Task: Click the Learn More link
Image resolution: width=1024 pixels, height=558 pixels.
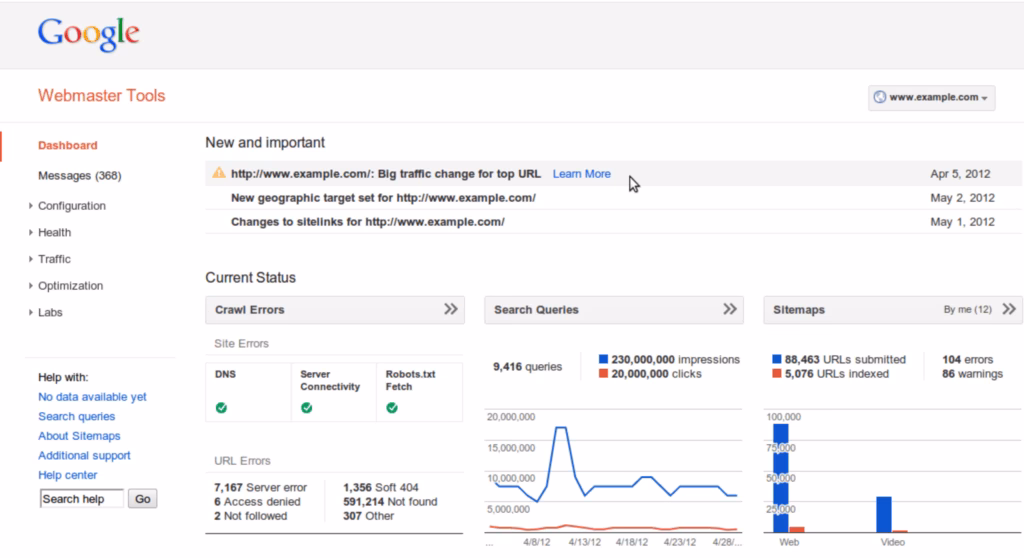Action: 581,174
